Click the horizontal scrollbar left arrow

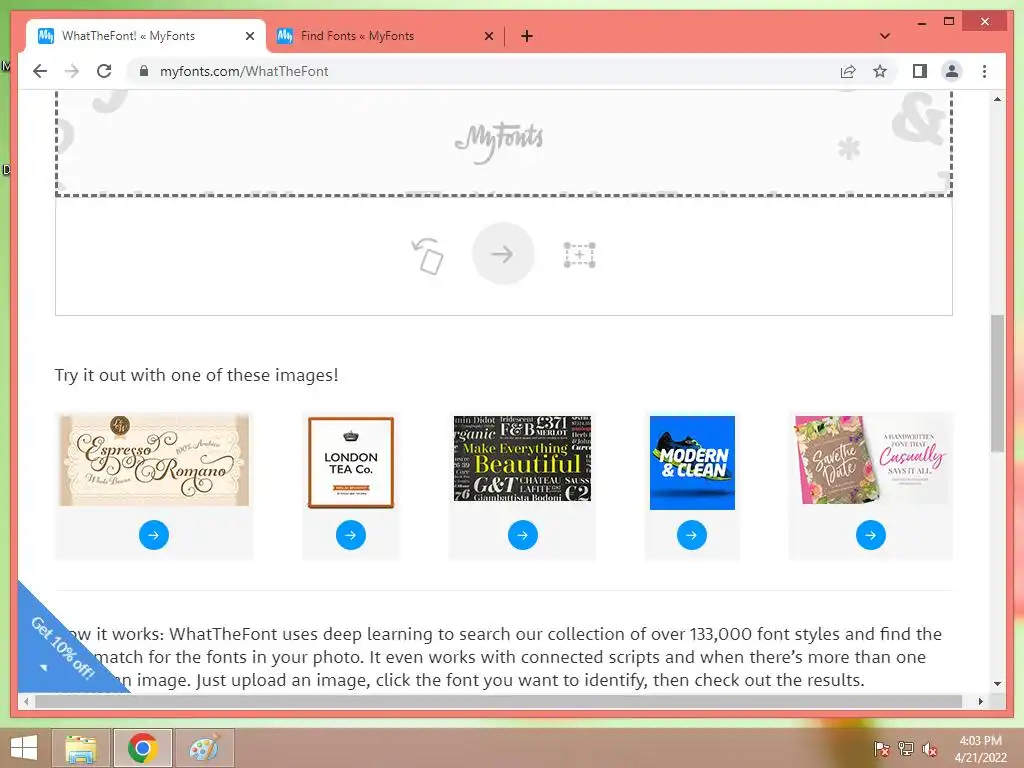26,701
